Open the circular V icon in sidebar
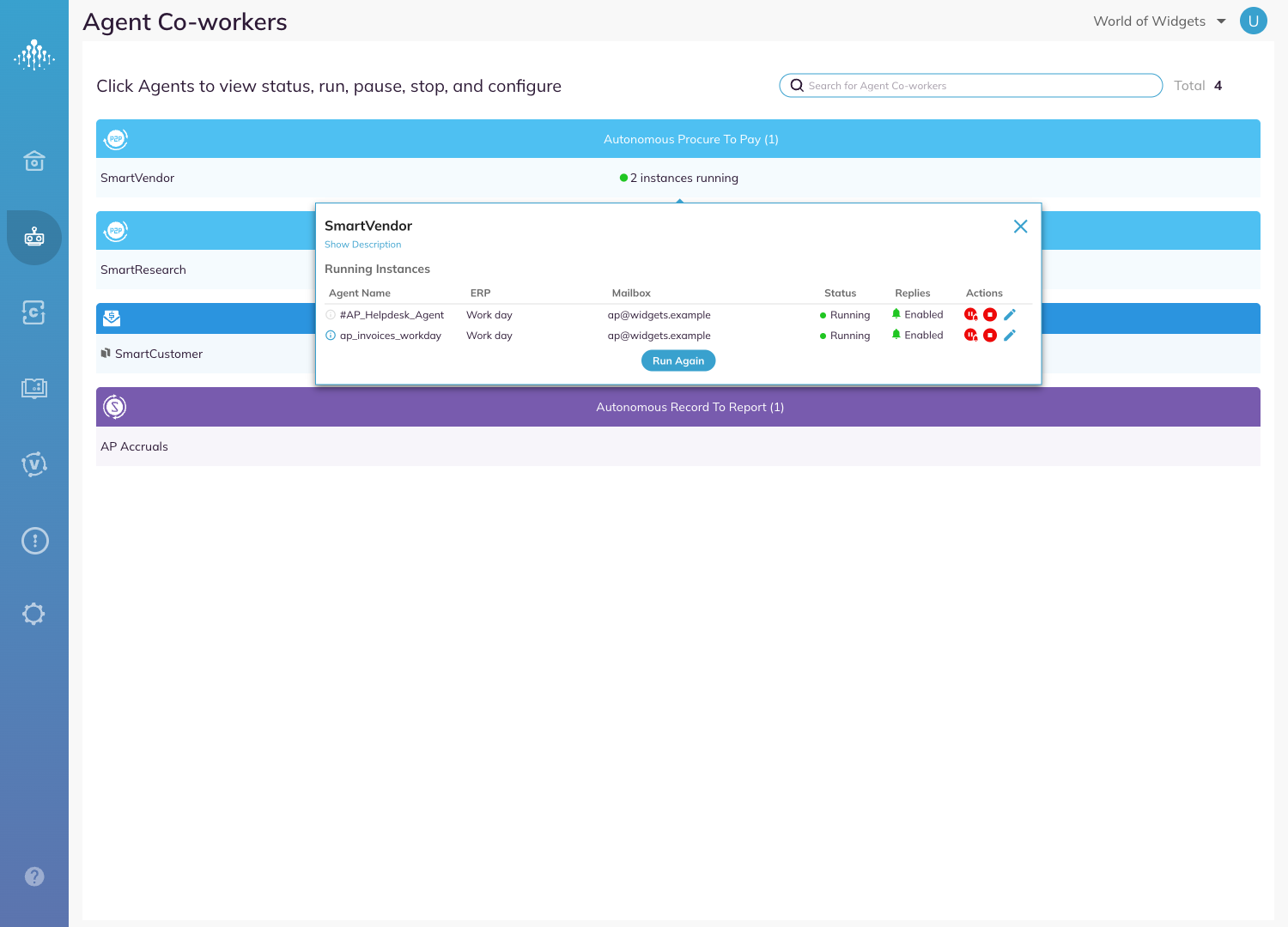The height and width of the screenshot is (927, 1288). point(33,464)
